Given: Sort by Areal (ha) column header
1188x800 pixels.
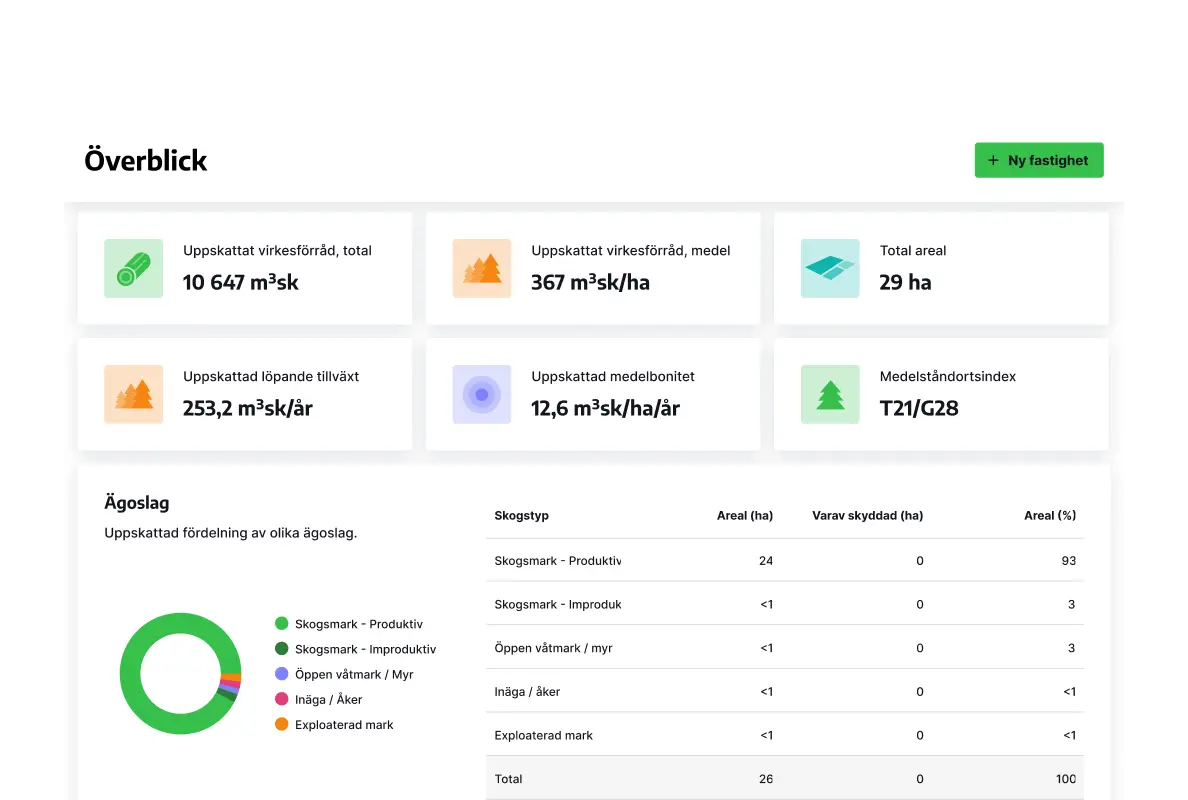Looking at the screenshot, I should tap(744, 516).
